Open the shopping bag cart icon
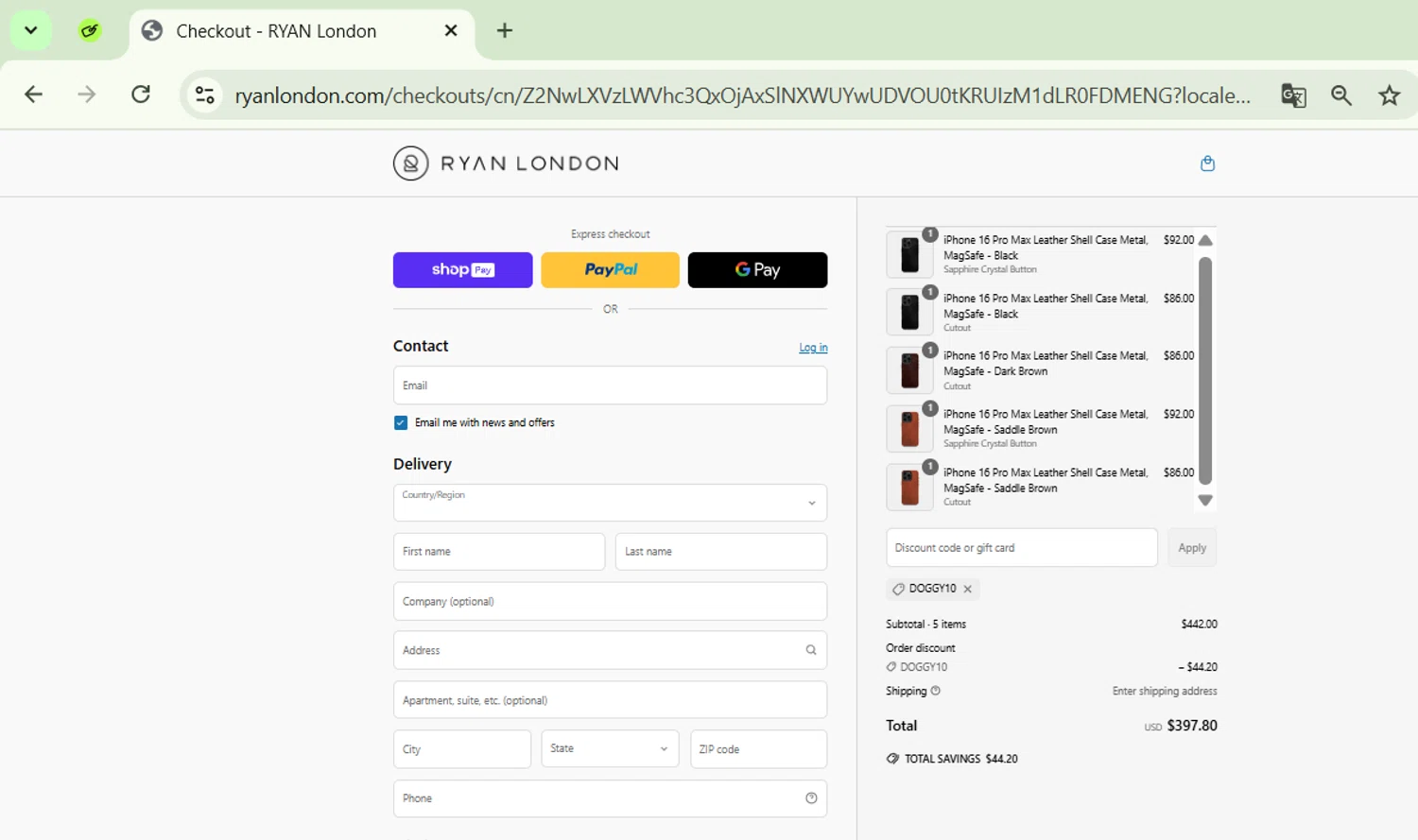1418x840 pixels. [x=1207, y=163]
